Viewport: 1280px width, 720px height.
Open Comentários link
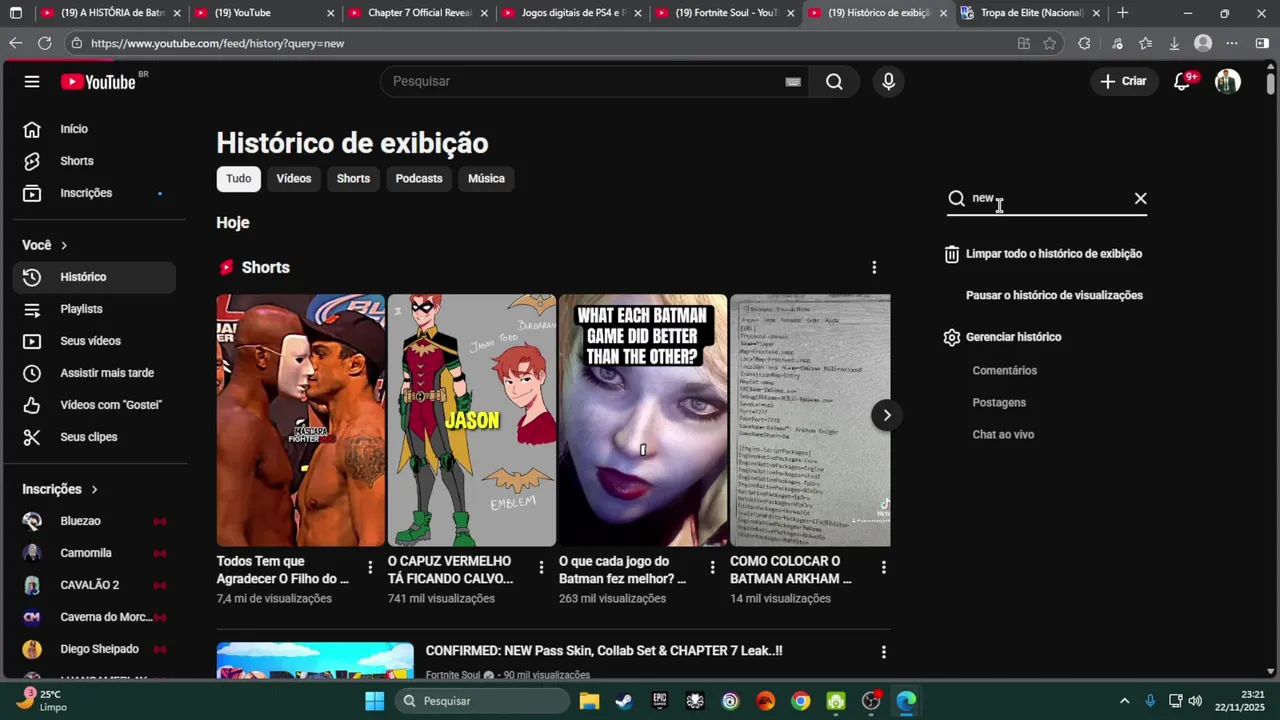click(1004, 371)
